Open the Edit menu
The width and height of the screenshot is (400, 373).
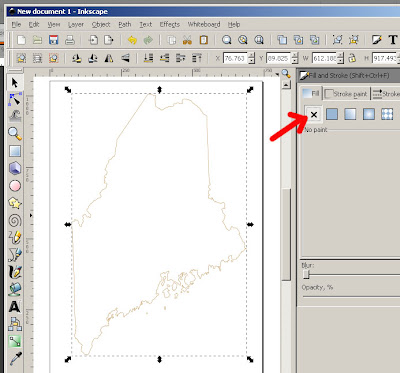pos(34,24)
